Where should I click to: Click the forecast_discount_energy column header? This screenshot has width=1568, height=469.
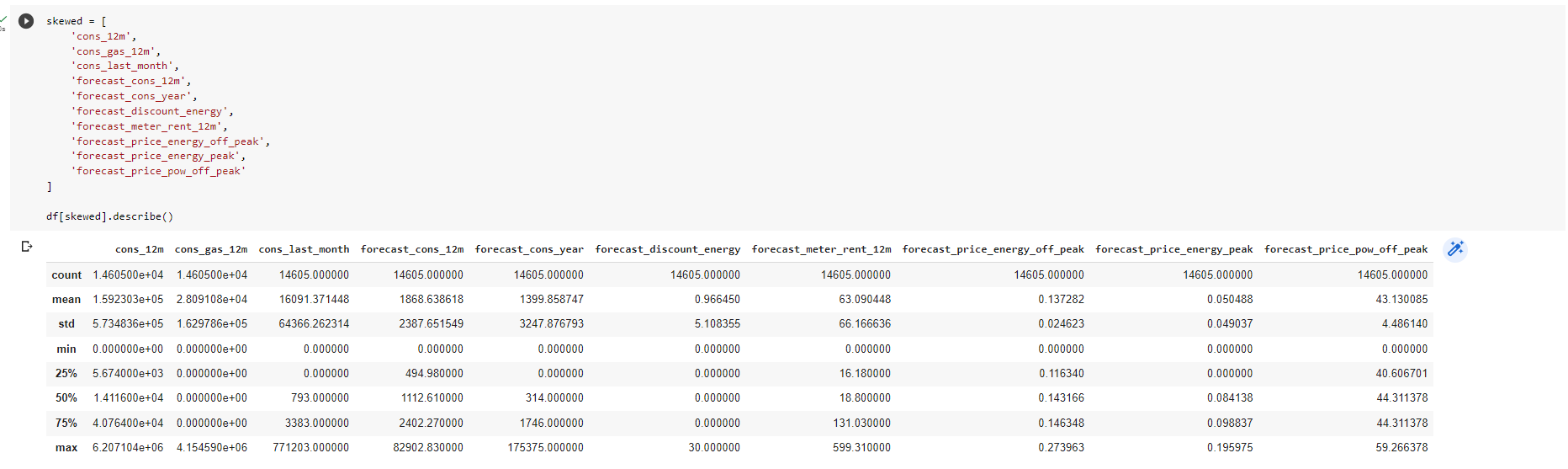667,249
